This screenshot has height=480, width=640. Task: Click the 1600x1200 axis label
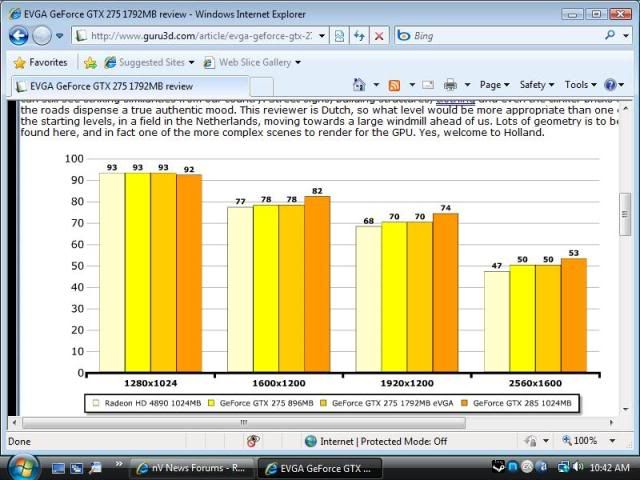[x=279, y=383]
